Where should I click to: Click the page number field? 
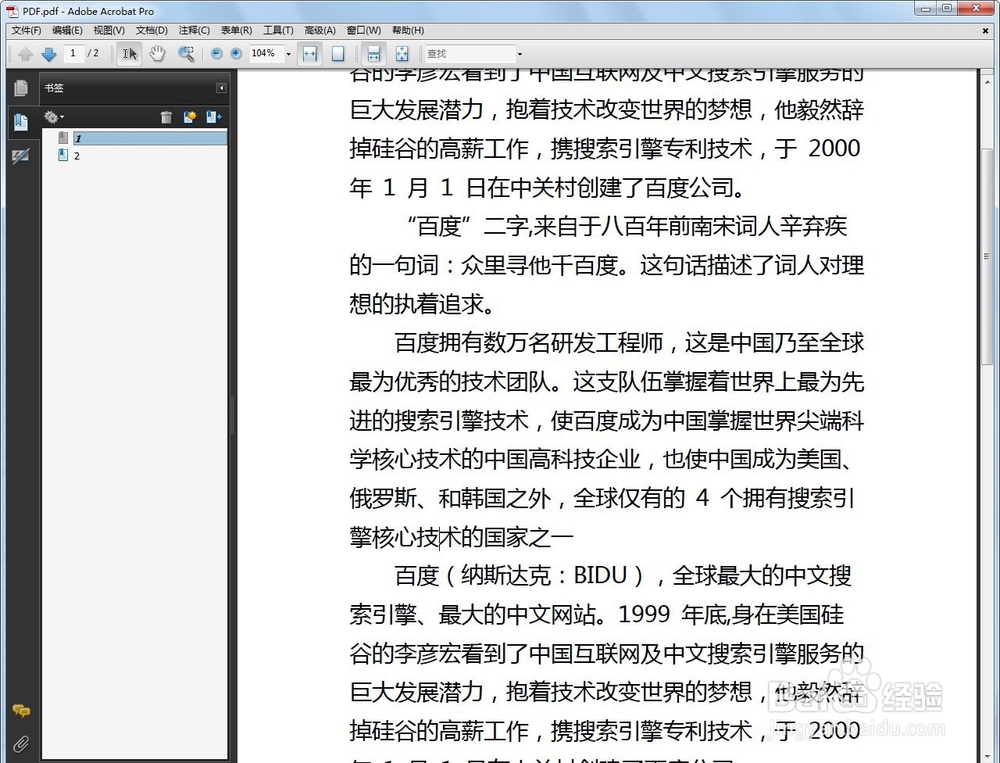(73, 54)
